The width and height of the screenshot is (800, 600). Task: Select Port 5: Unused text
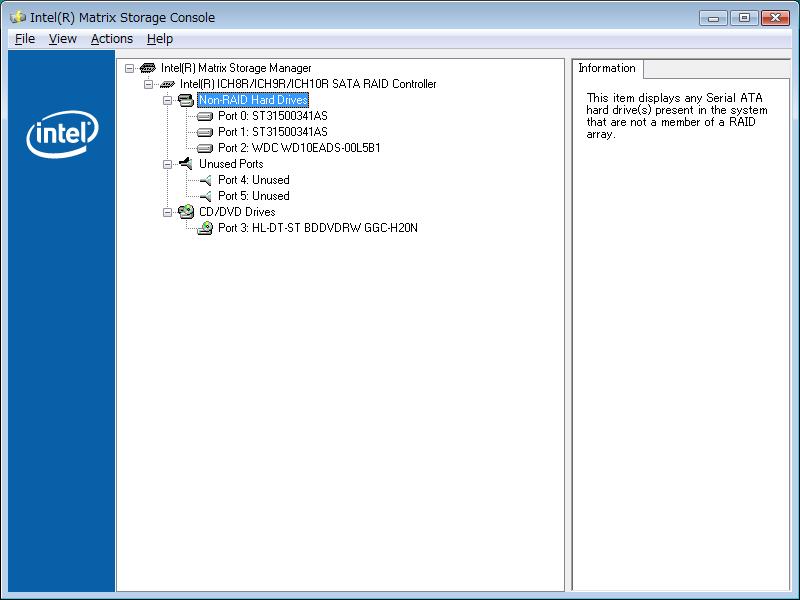click(254, 196)
